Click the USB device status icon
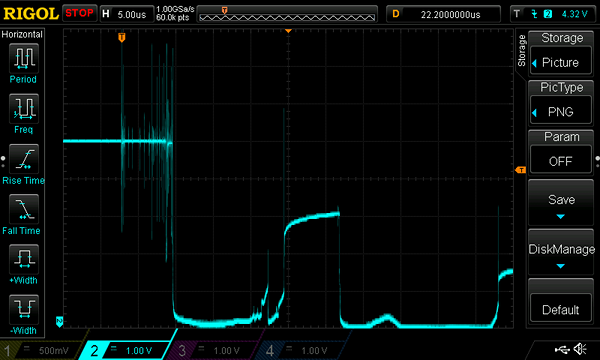 point(562,349)
